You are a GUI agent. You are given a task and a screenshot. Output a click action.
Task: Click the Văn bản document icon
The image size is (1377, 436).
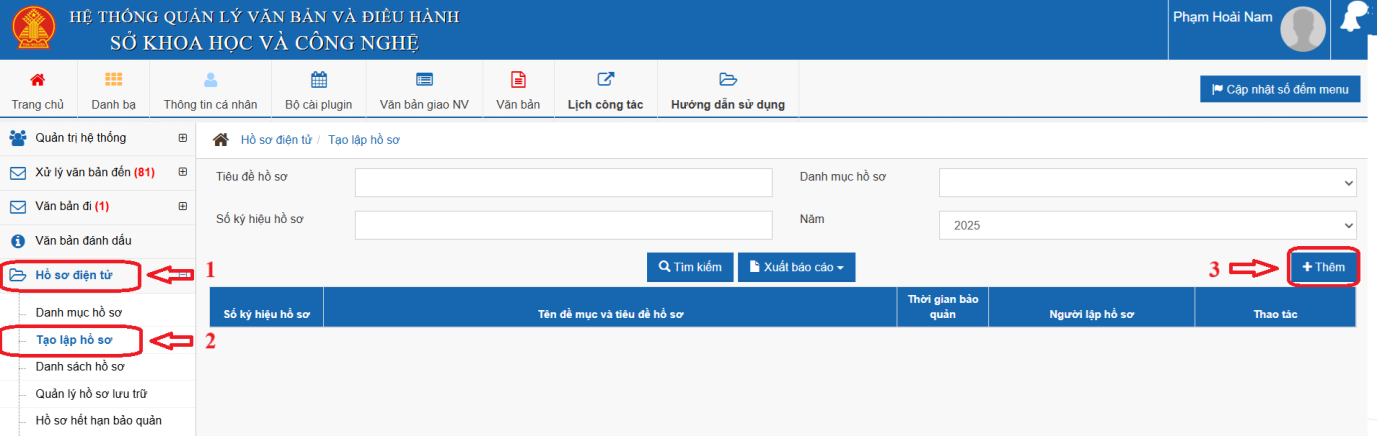point(518,80)
